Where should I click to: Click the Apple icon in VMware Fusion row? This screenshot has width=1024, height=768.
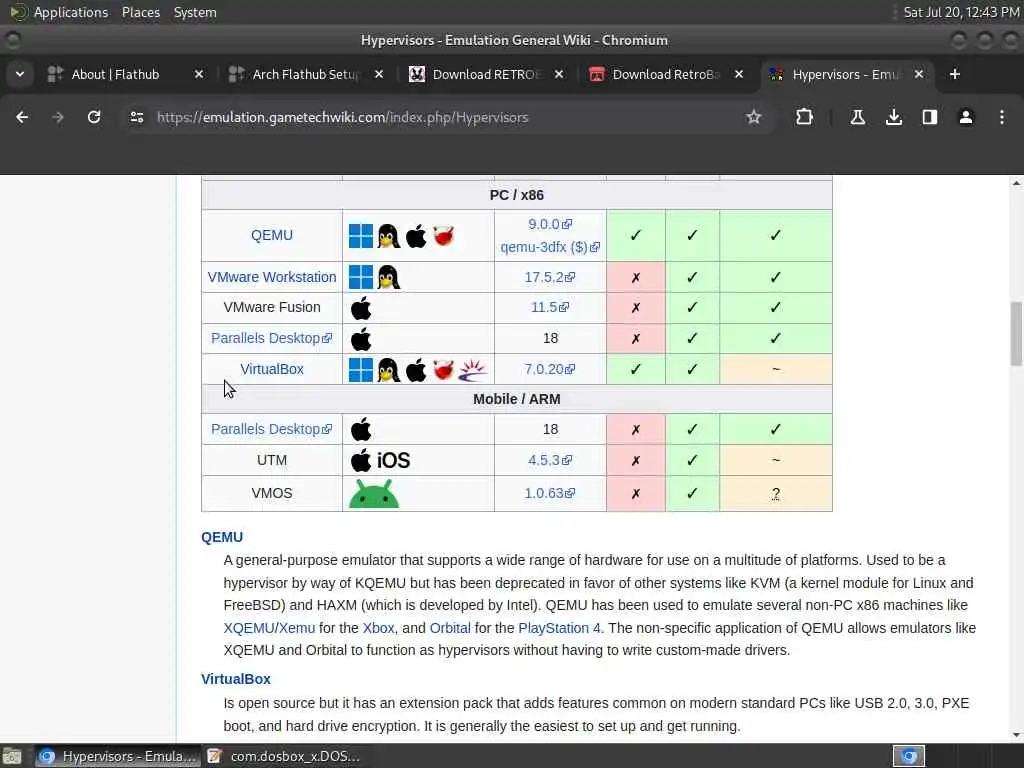click(360, 308)
